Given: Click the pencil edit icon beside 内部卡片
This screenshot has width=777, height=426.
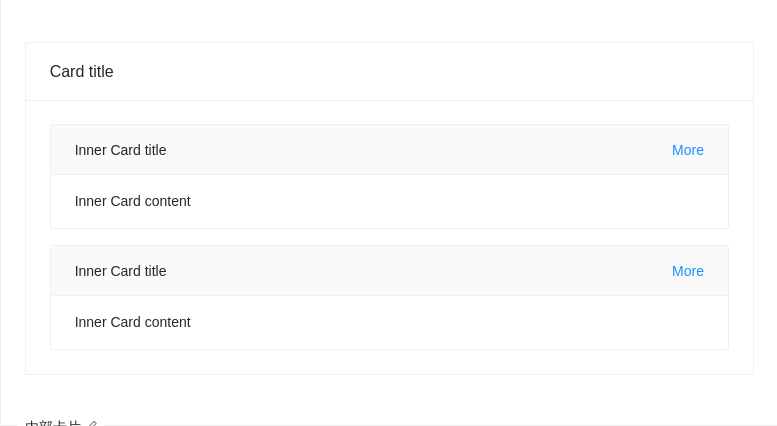Looking at the screenshot, I should click(91, 423).
